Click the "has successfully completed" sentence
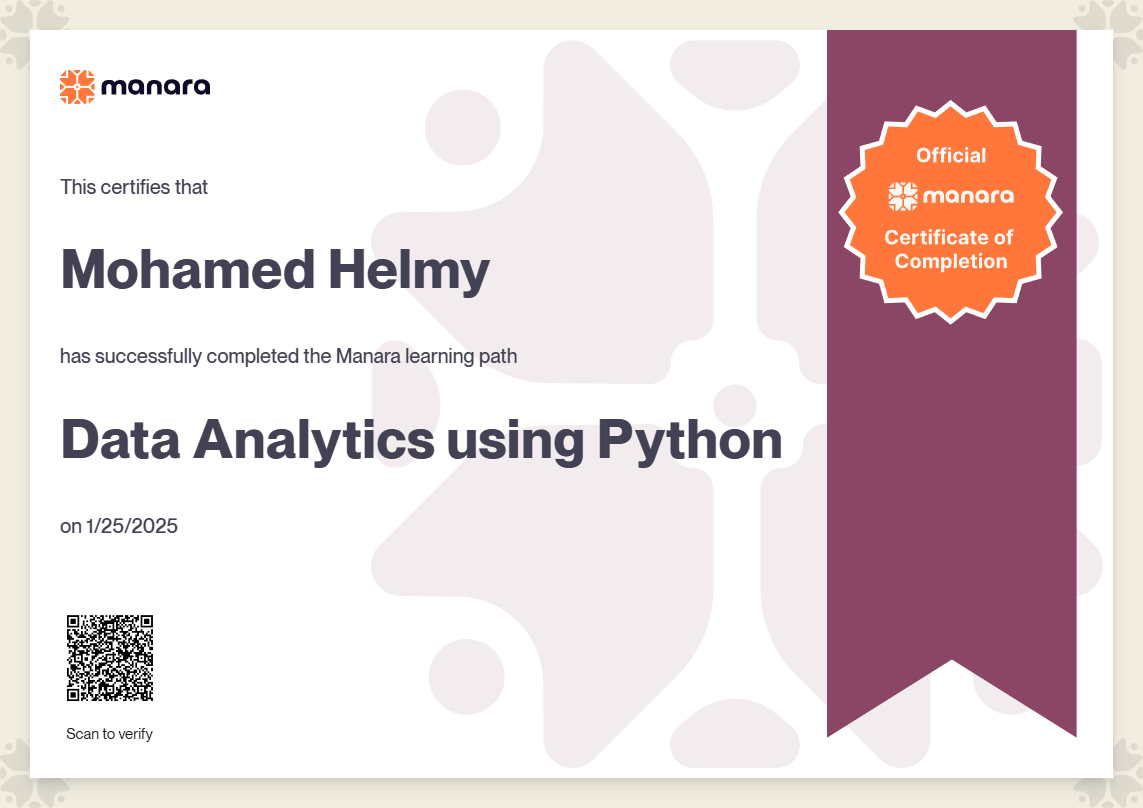This screenshot has width=1143, height=808. click(288, 355)
